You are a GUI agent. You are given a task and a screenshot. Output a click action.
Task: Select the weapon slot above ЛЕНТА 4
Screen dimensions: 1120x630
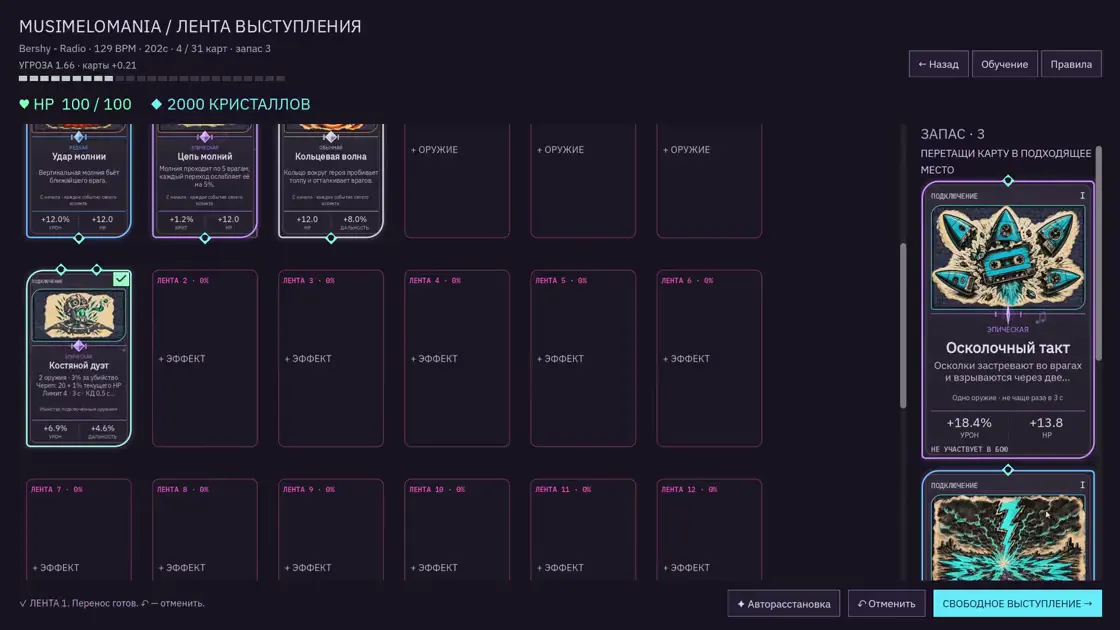point(457,181)
